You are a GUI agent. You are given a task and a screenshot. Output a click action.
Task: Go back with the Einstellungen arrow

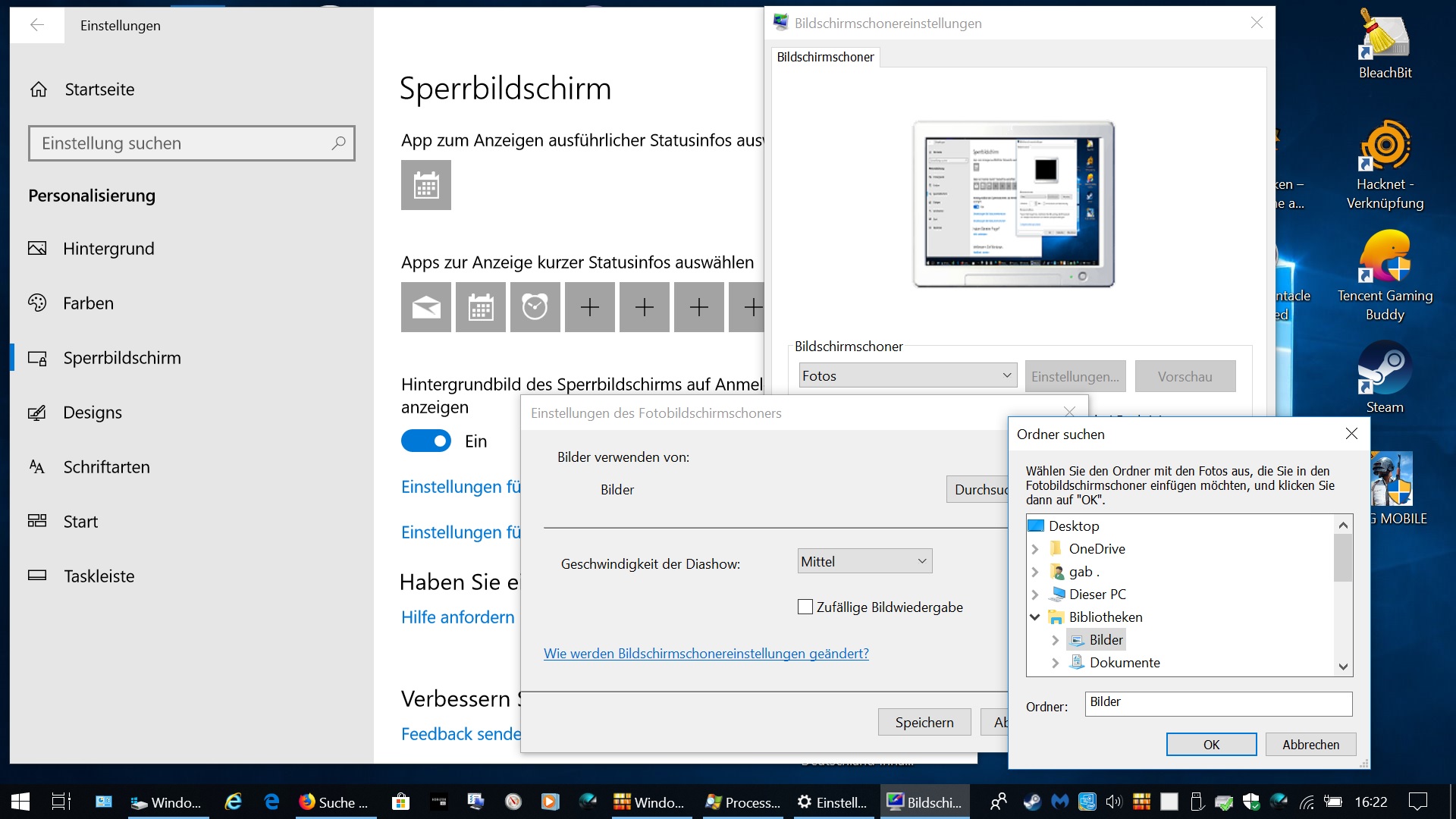[x=36, y=25]
